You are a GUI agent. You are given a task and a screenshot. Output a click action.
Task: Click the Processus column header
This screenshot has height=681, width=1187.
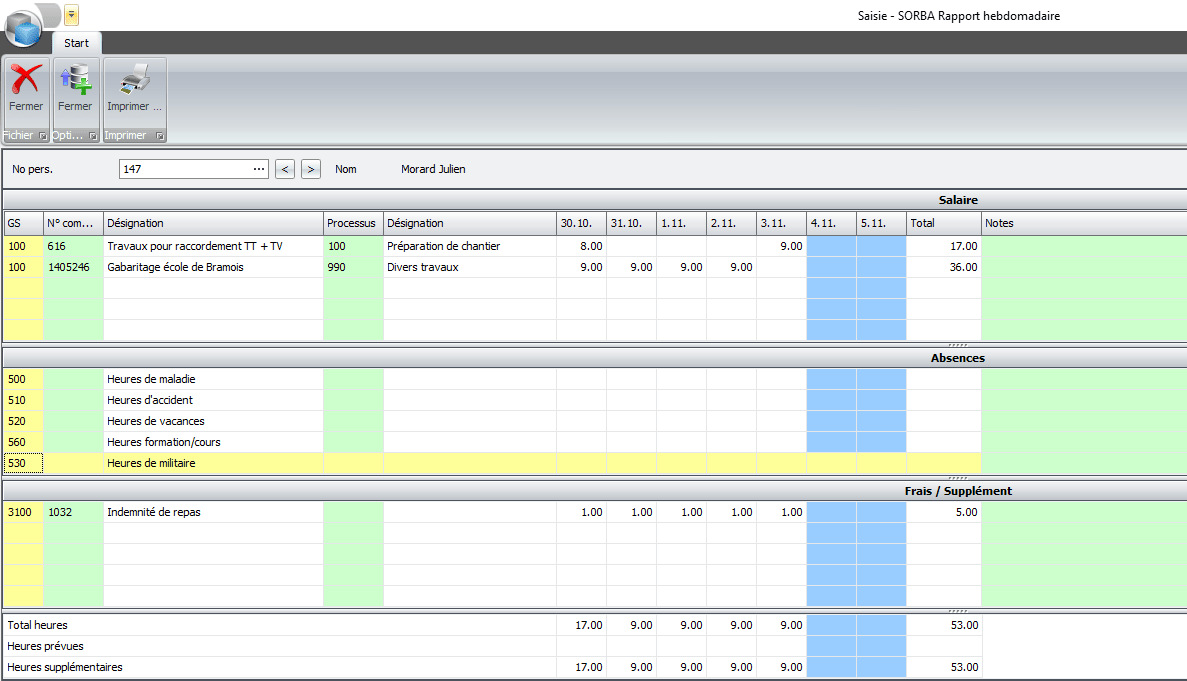354,223
